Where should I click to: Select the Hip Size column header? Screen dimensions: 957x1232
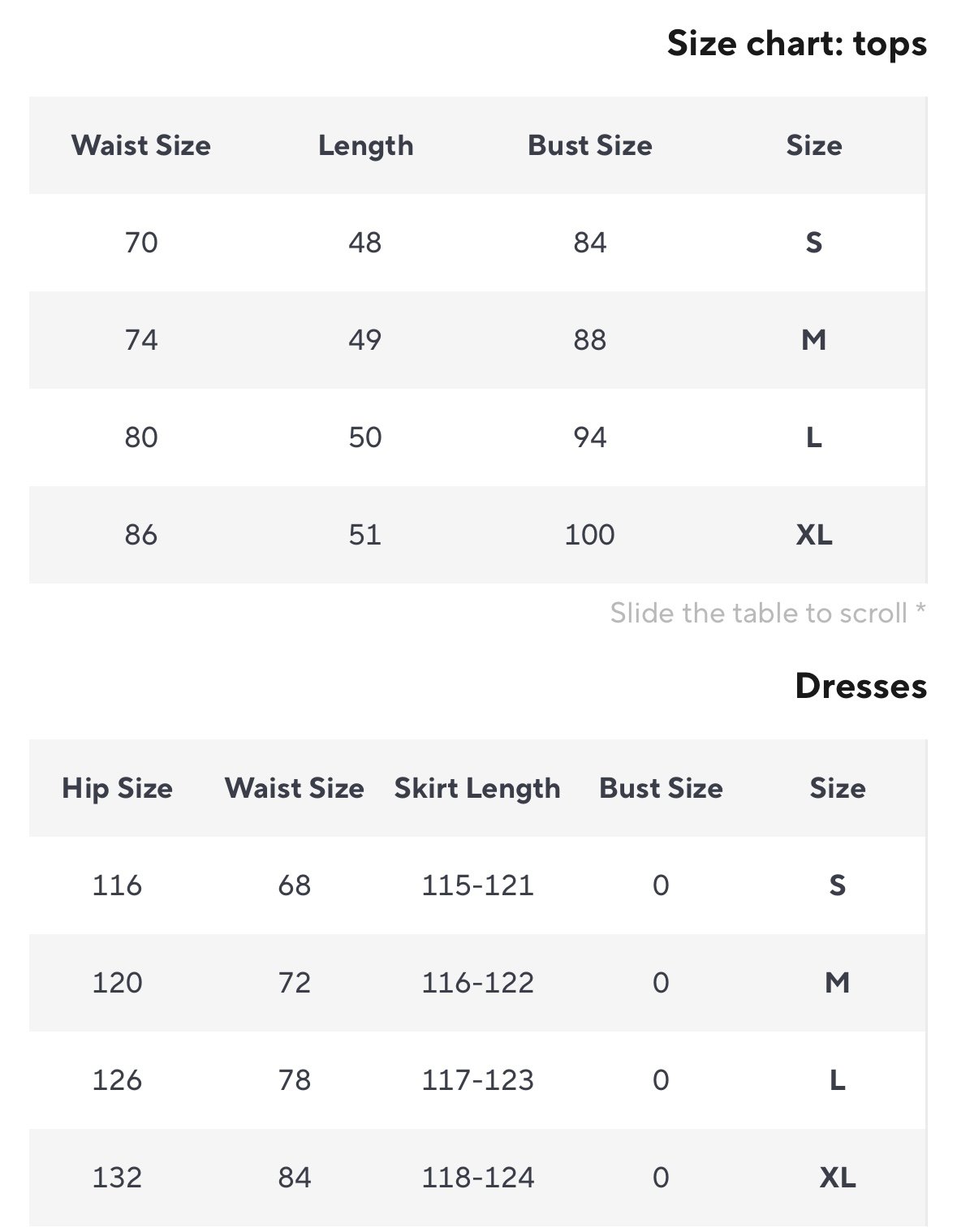(x=117, y=788)
